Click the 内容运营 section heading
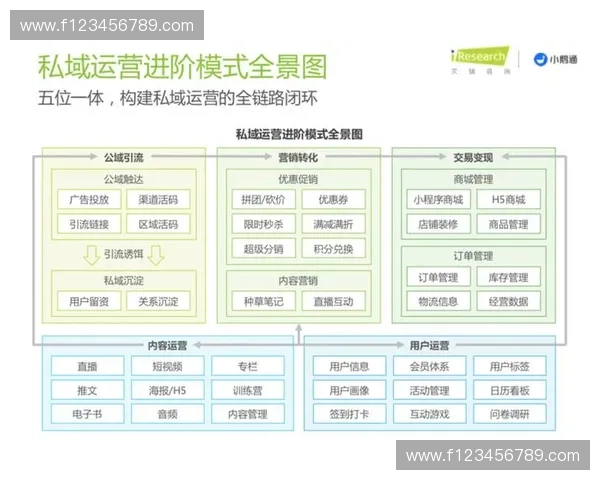Screen dimensions: 600x480 click(167, 346)
